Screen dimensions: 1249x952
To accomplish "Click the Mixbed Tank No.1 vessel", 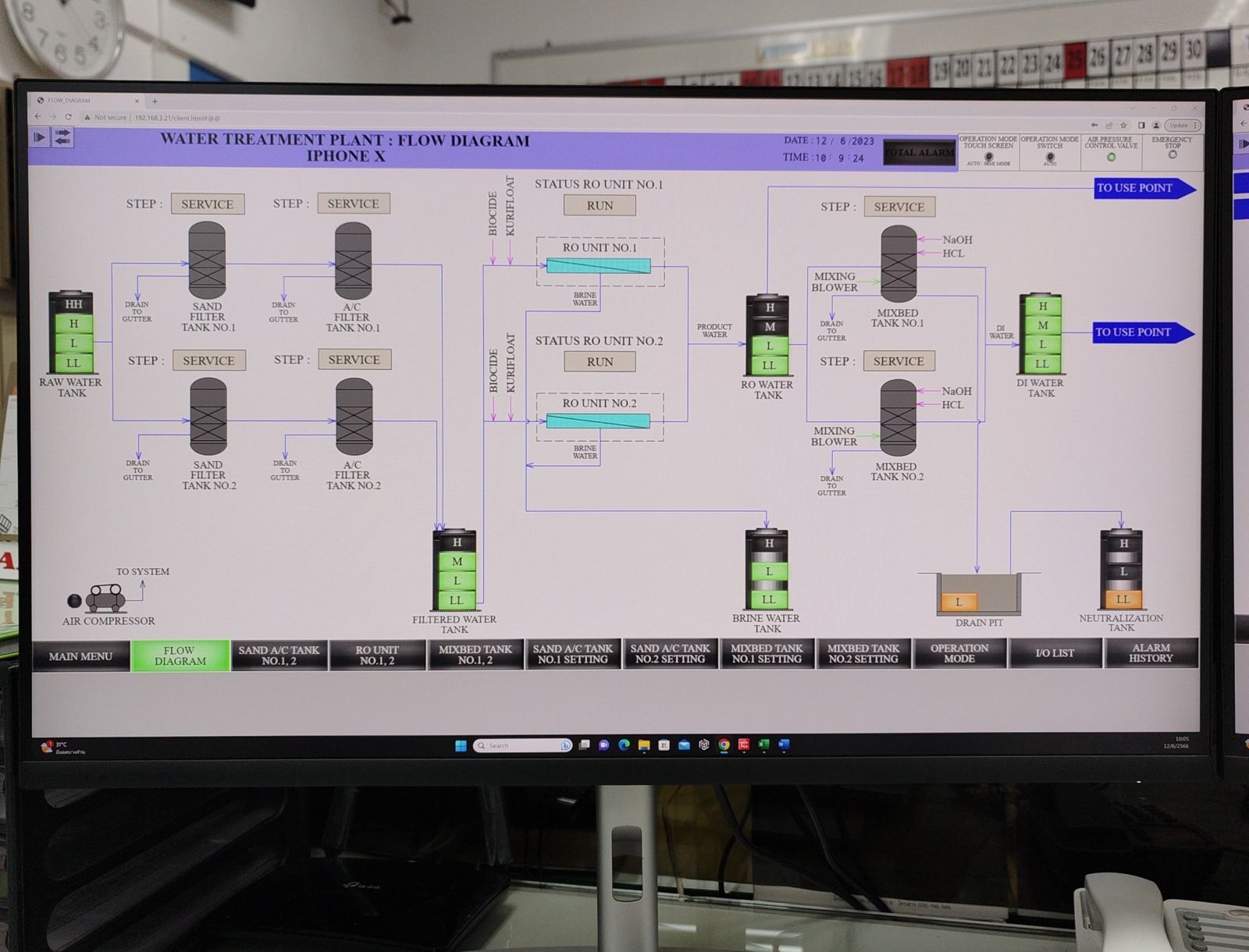I will click(898, 264).
